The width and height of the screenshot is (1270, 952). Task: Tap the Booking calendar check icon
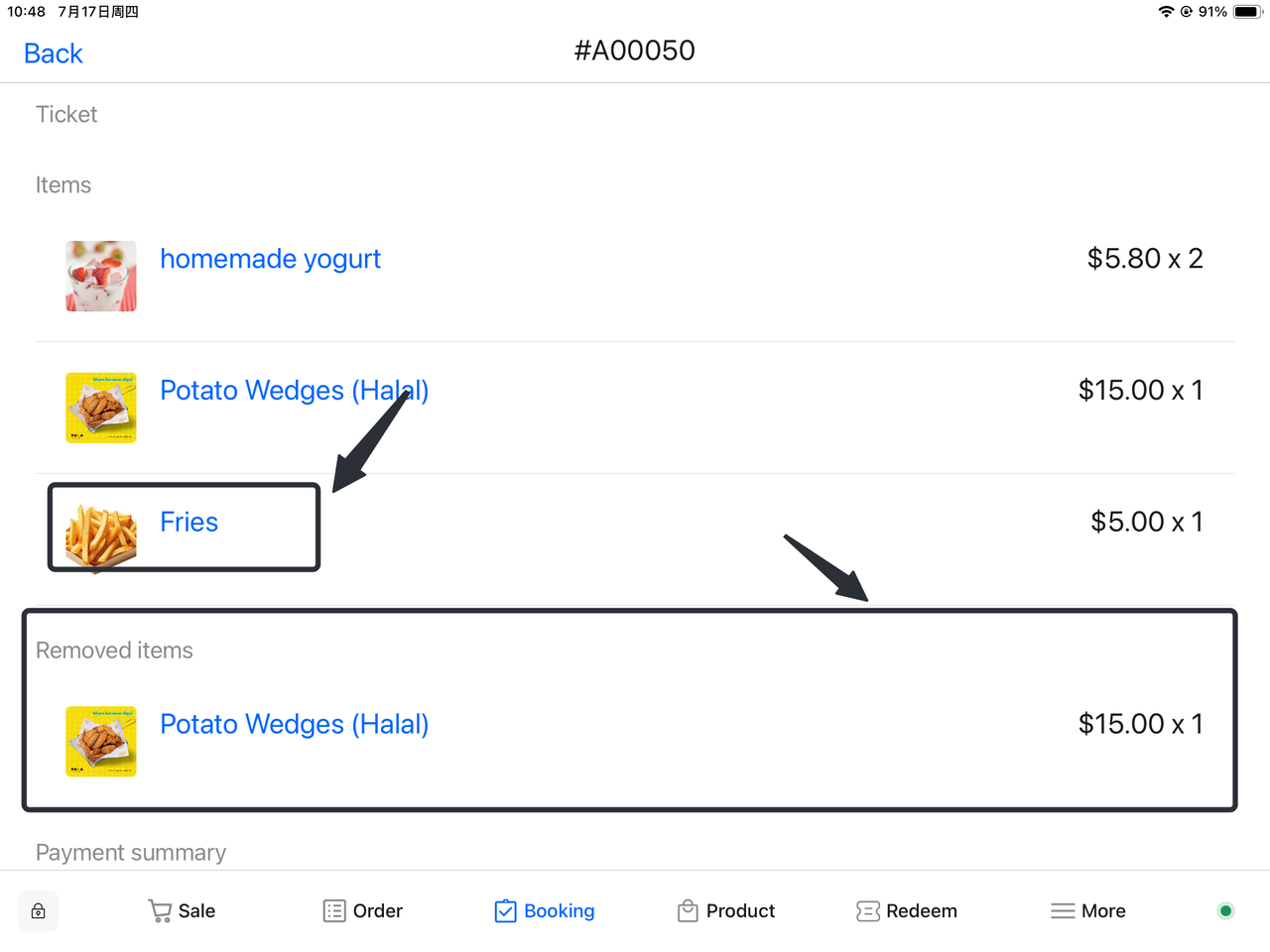tap(505, 910)
